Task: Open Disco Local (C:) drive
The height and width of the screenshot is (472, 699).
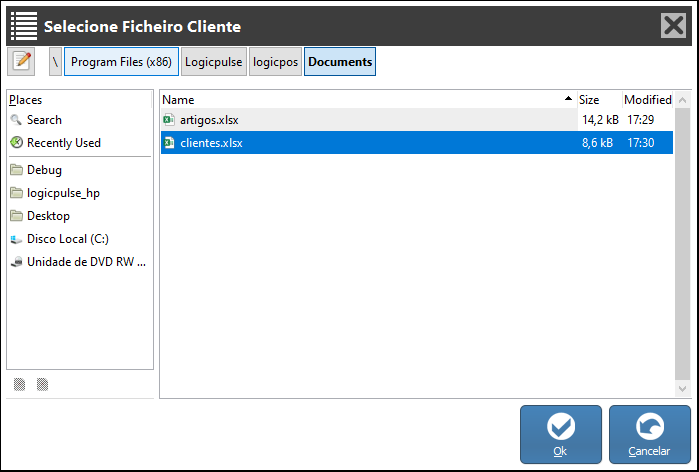Action: [67, 239]
